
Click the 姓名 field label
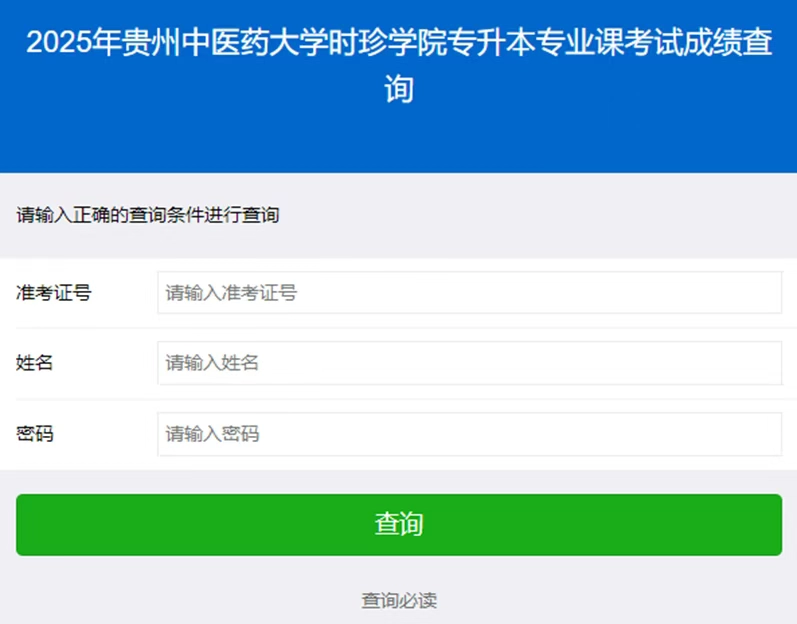pyautogui.click(x=35, y=363)
